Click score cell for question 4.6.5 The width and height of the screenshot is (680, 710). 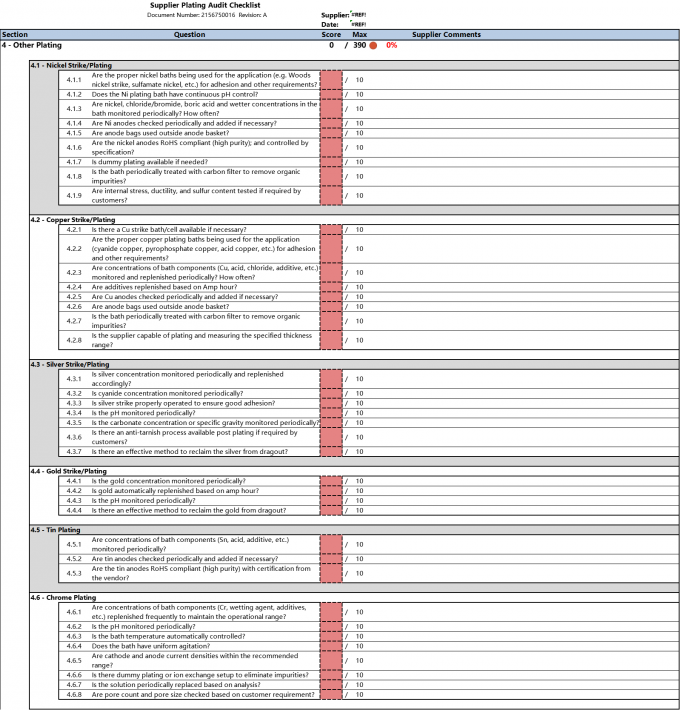pos(331,660)
